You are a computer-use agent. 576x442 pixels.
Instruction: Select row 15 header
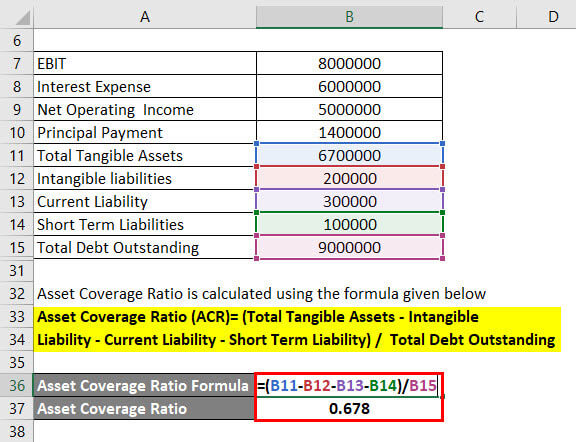[x=17, y=247]
